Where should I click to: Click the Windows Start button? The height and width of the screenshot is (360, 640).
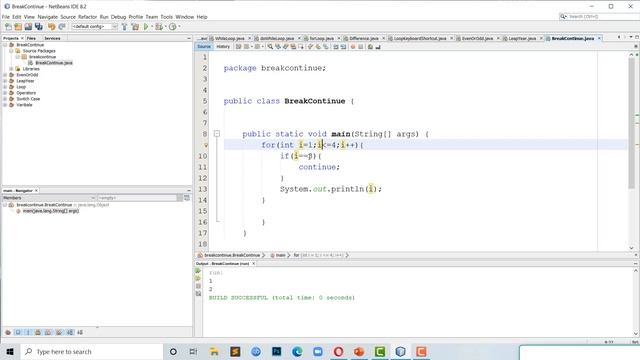(x=10, y=351)
